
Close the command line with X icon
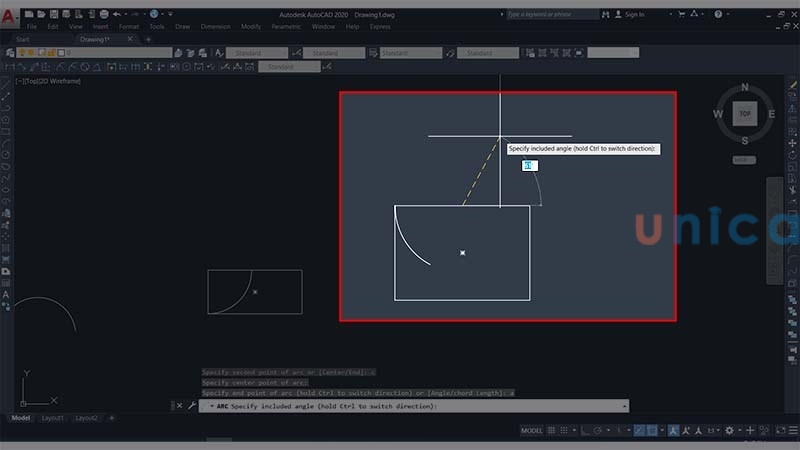(179, 406)
